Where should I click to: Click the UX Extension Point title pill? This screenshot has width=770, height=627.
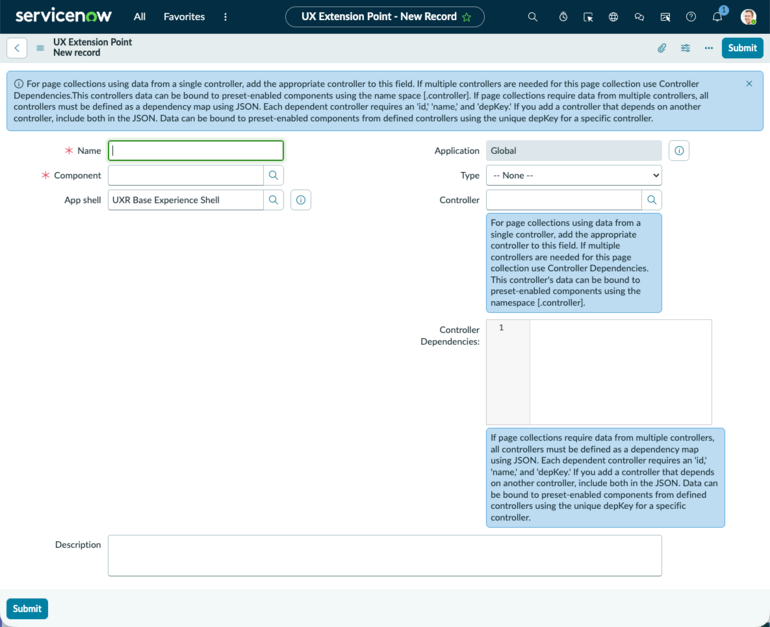(x=385, y=17)
